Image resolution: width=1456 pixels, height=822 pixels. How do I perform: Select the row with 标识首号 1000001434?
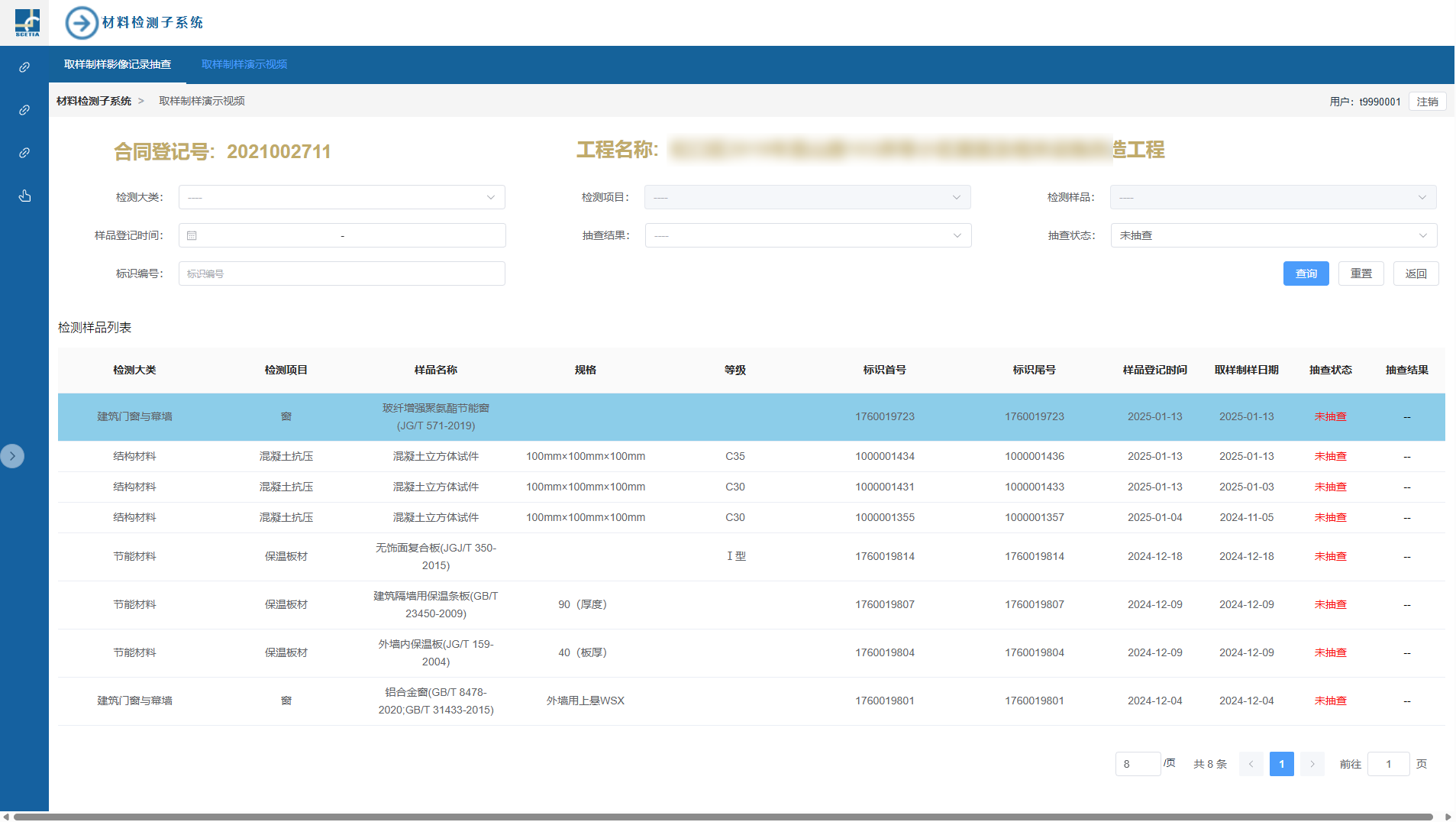pyautogui.click(x=884, y=456)
